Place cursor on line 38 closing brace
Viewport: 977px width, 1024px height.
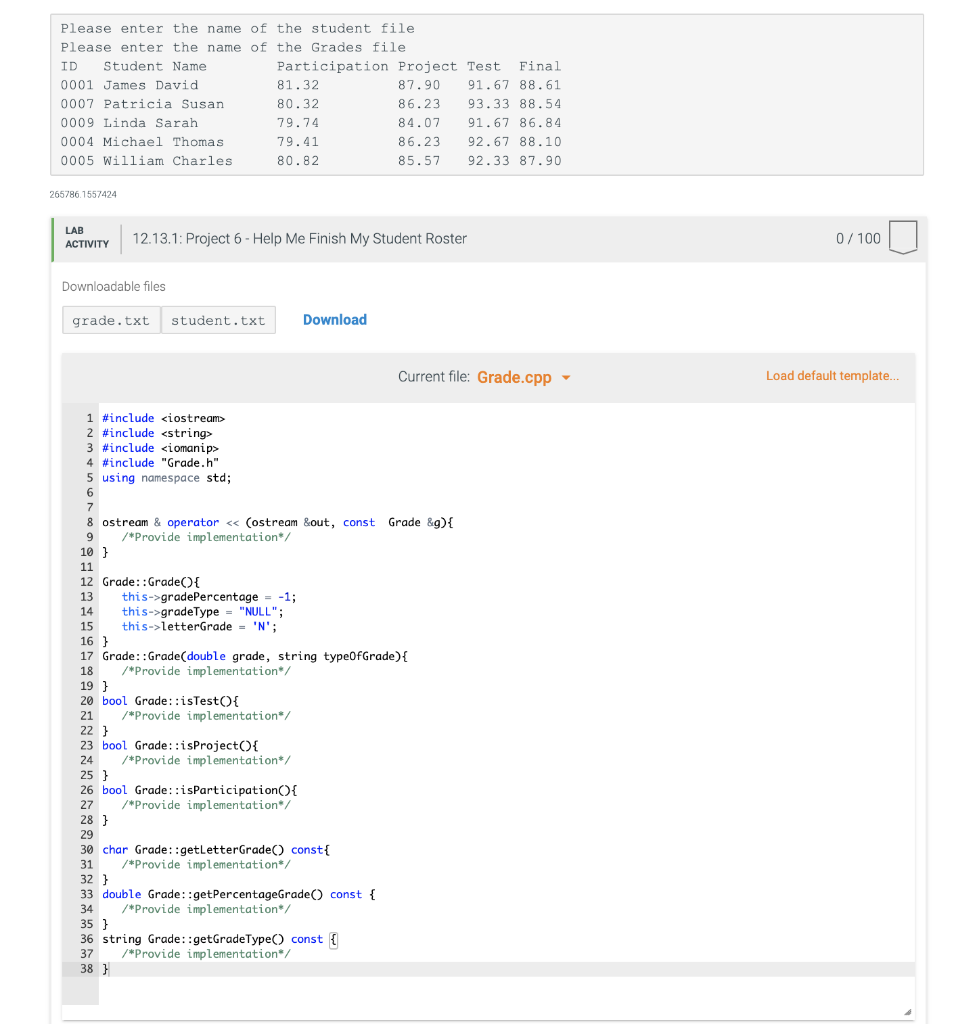pos(105,968)
